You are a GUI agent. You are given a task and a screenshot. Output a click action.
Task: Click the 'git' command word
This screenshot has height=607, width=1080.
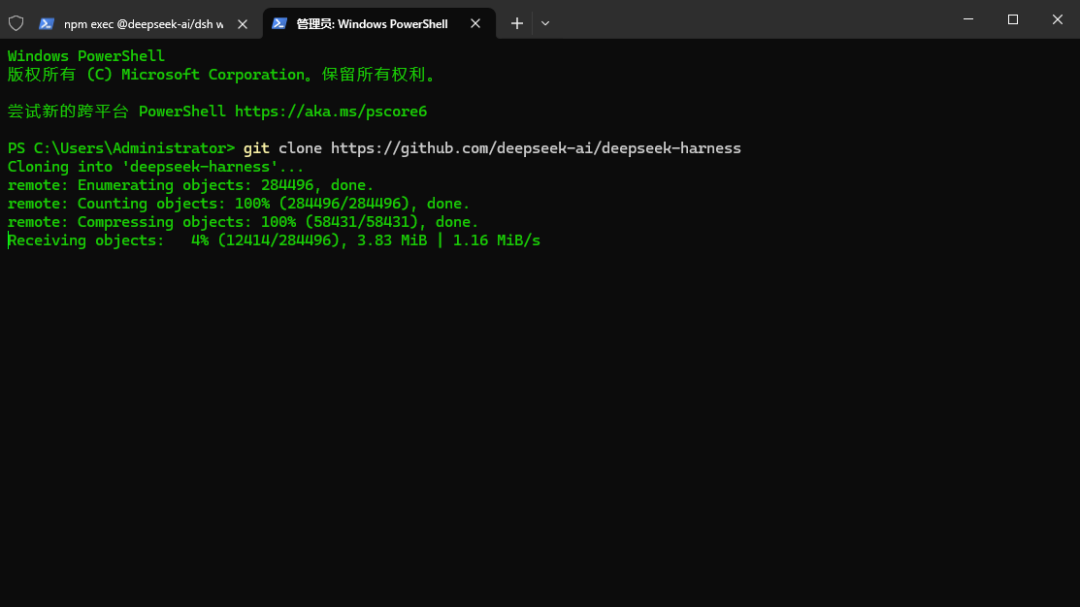tap(256, 148)
